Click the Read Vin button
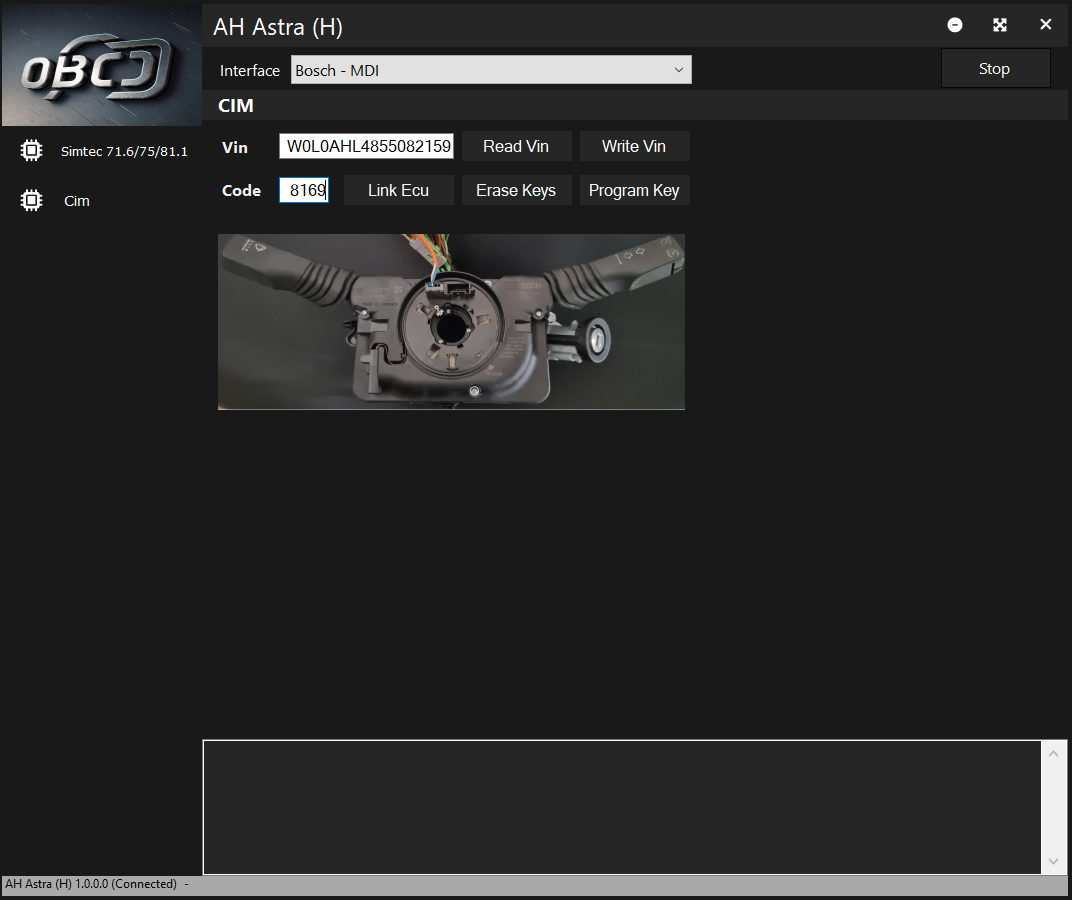The image size is (1072, 900). [x=516, y=146]
